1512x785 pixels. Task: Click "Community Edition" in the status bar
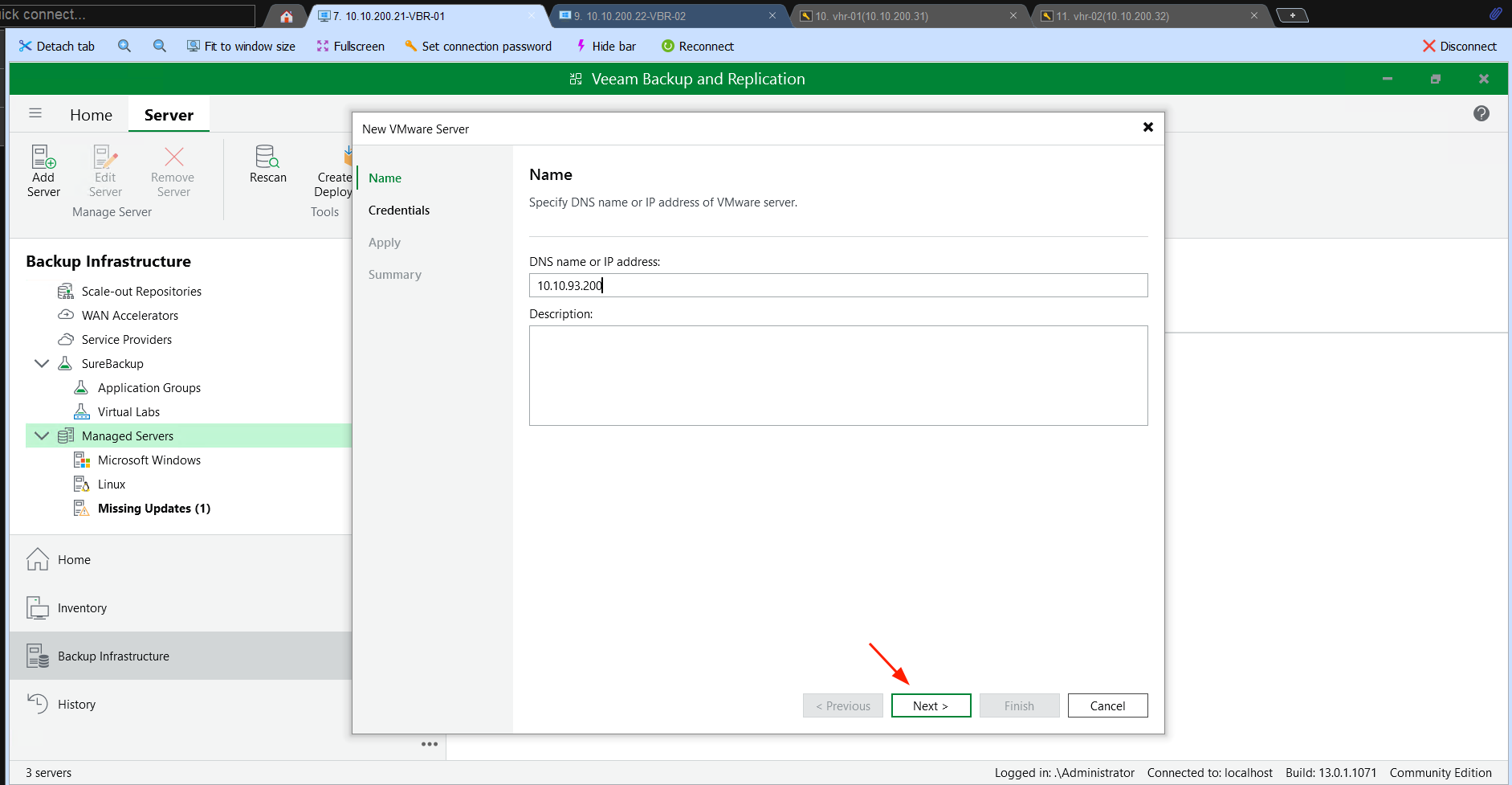pos(1441,772)
